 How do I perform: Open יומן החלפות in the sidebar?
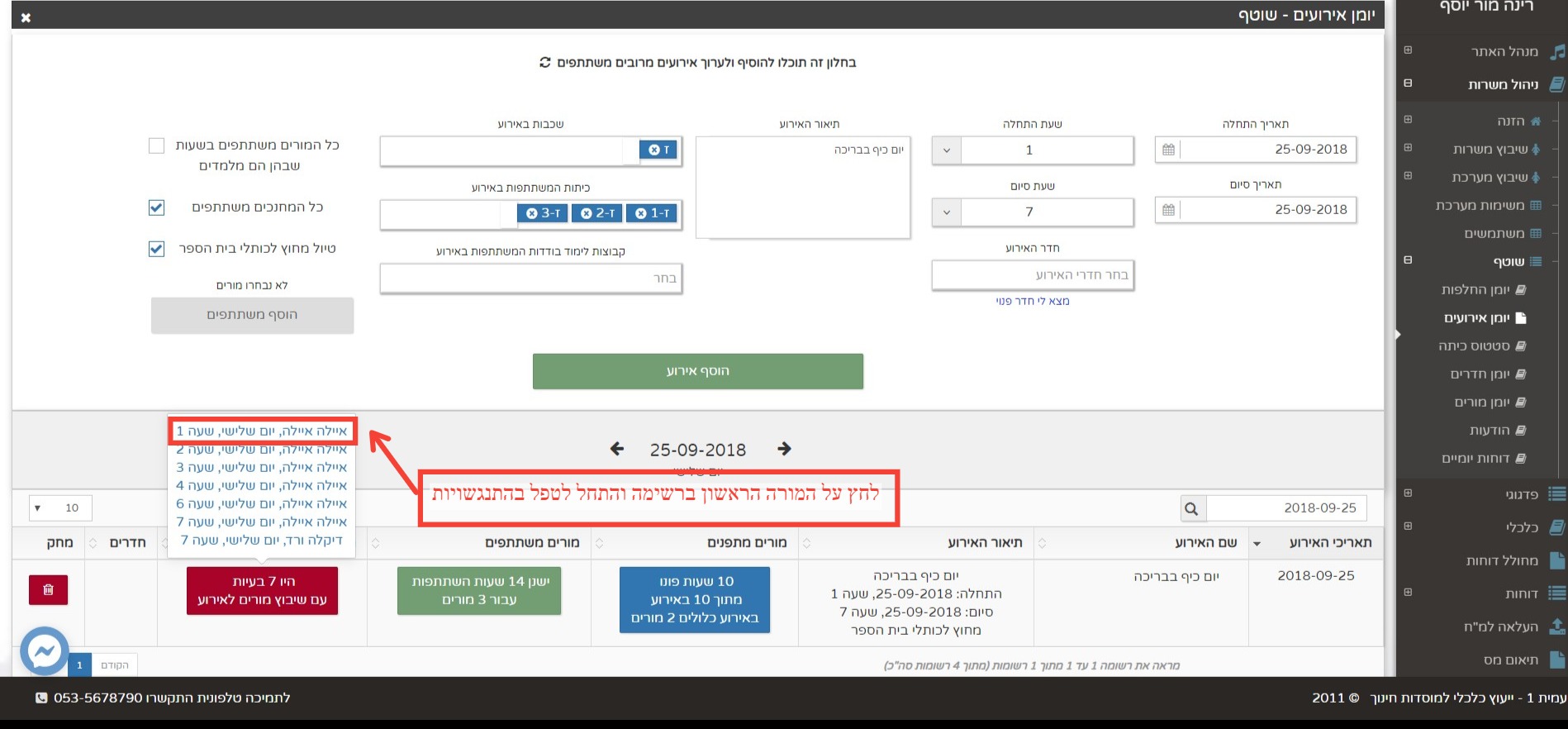tap(1475, 290)
